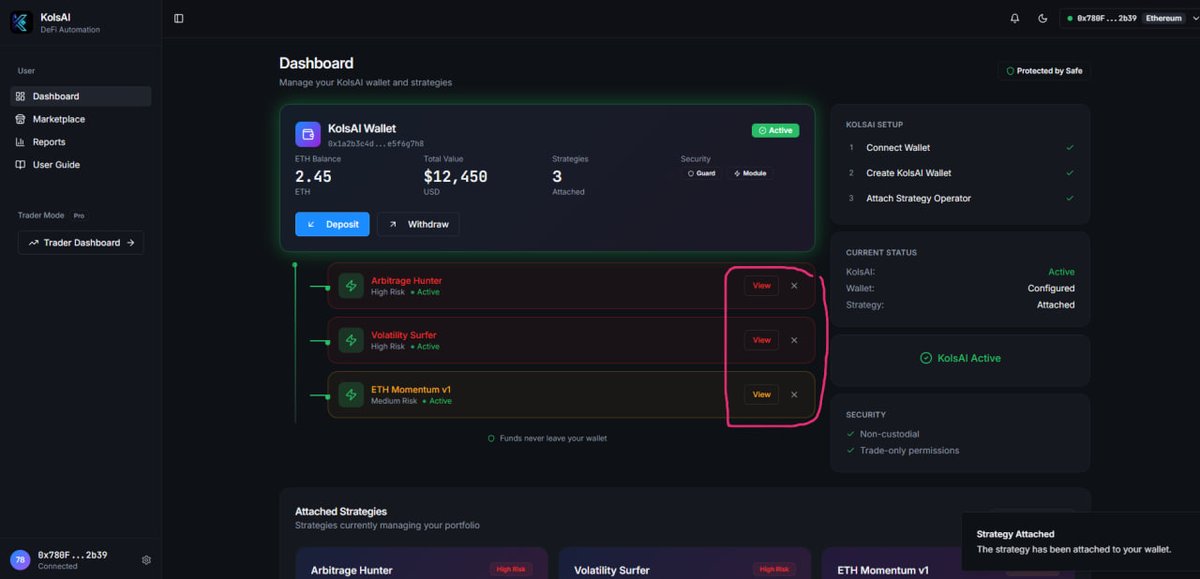Click the Arbitrage Hunter strategy name in list
The image size is (1200, 579).
pyautogui.click(x=406, y=281)
